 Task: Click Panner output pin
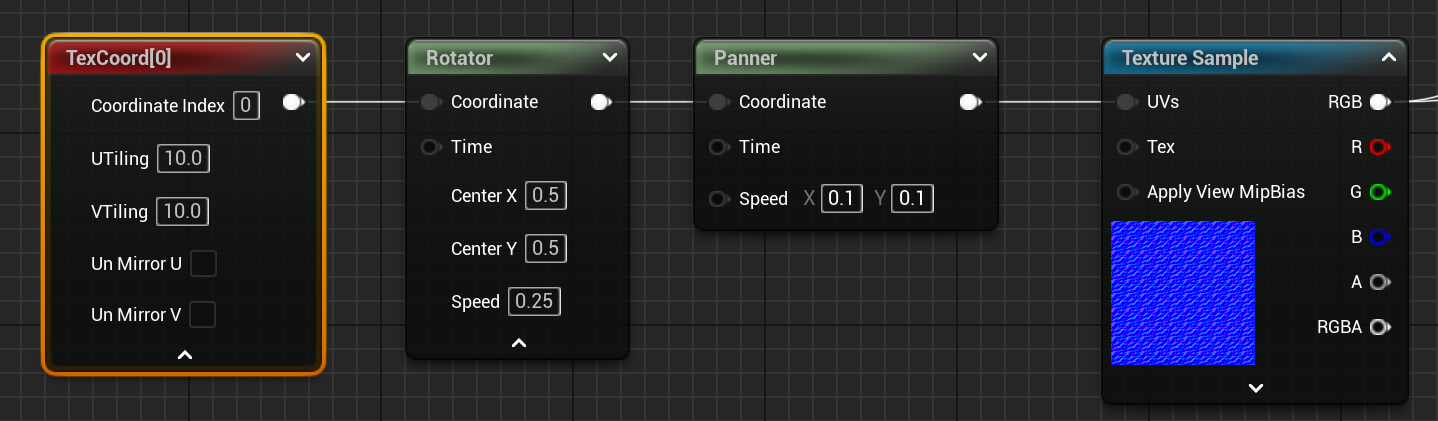pos(969,102)
